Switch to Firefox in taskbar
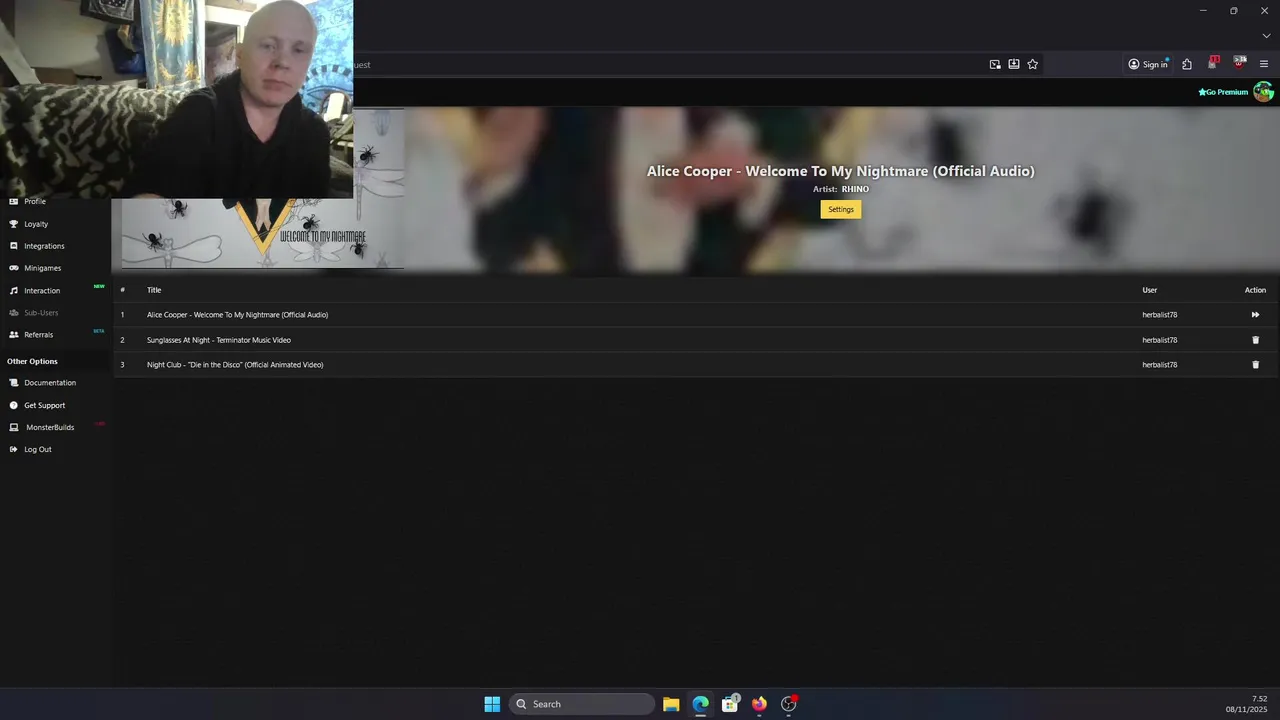The image size is (1280, 720). pos(759,704)
